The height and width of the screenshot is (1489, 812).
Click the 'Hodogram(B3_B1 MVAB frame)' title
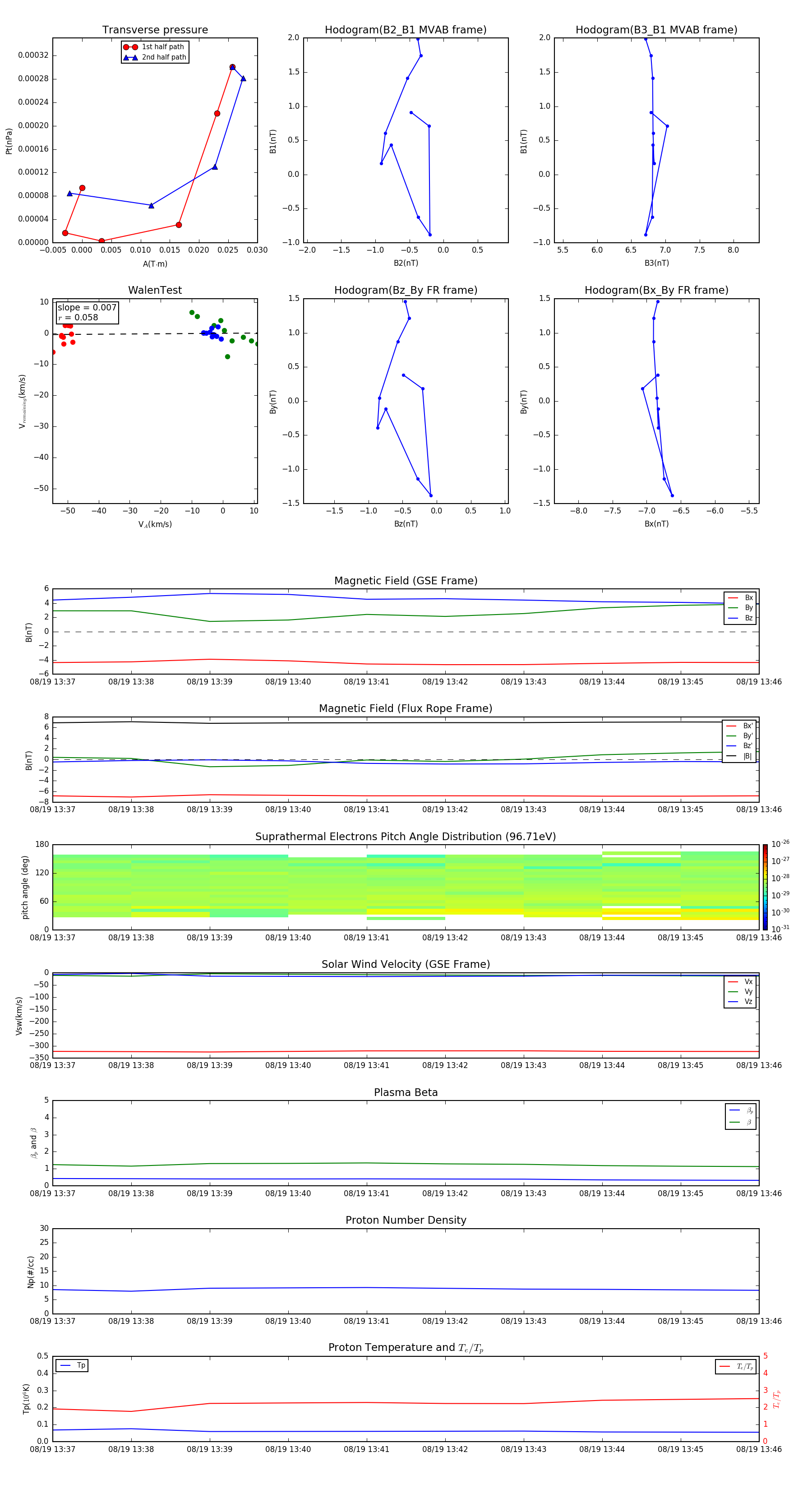(656, 30)
